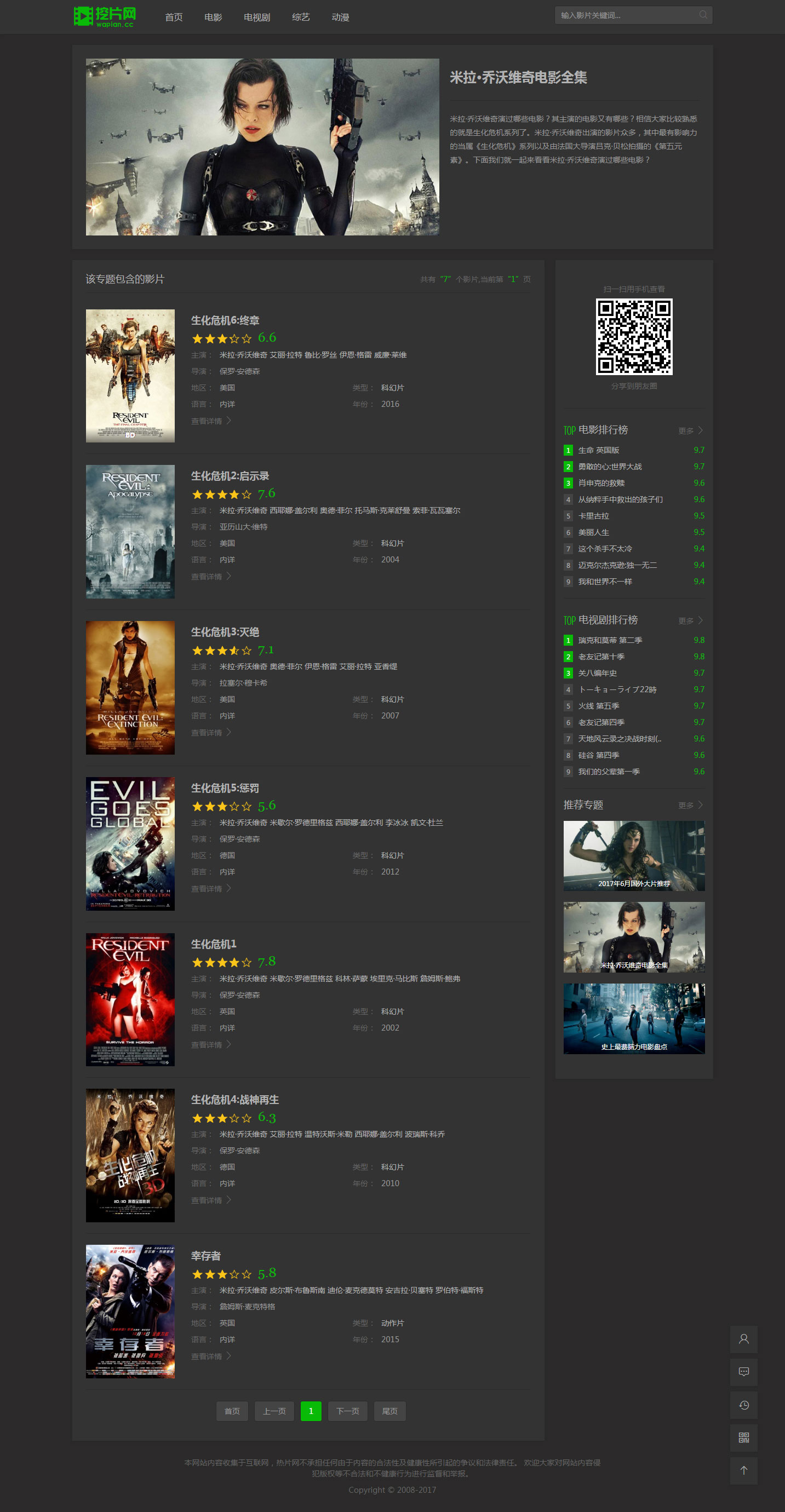This screenshot has height=1512, width=785.
Task: Click the 尾页 pagination button
Action: pyautogui.click(x=390, y=1411)
